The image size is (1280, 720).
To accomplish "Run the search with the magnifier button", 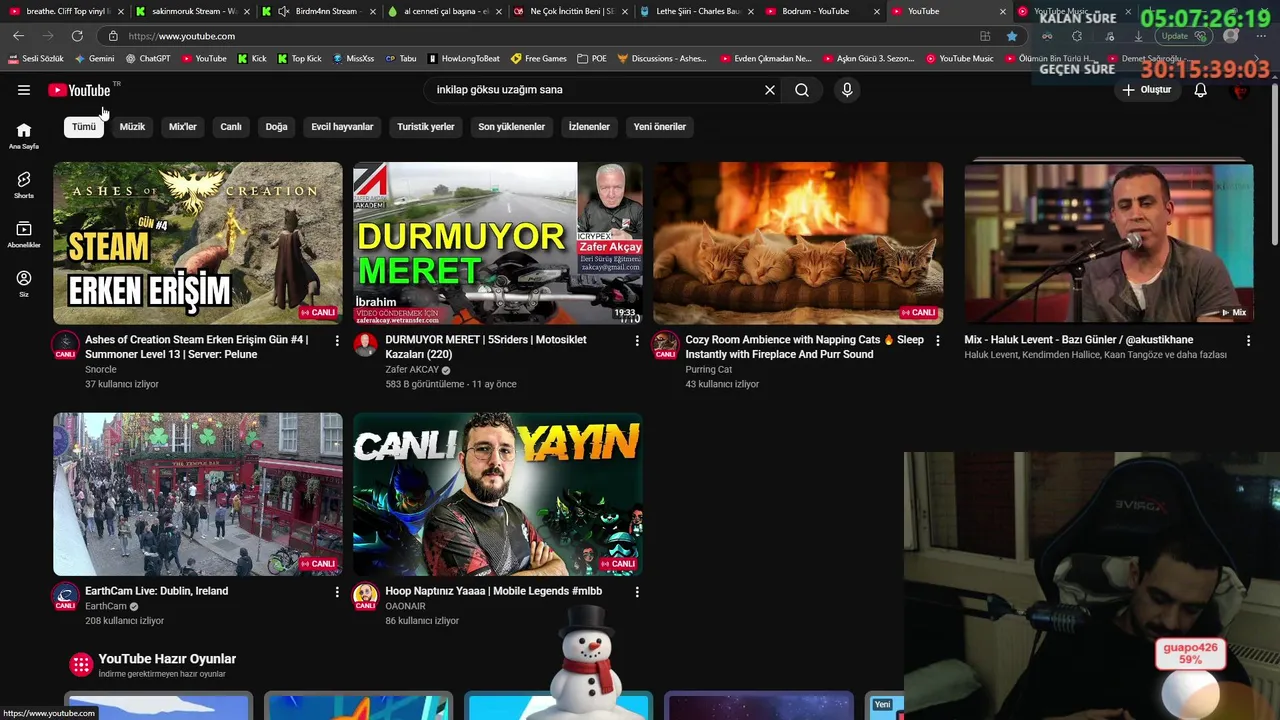I will point(802,90).
